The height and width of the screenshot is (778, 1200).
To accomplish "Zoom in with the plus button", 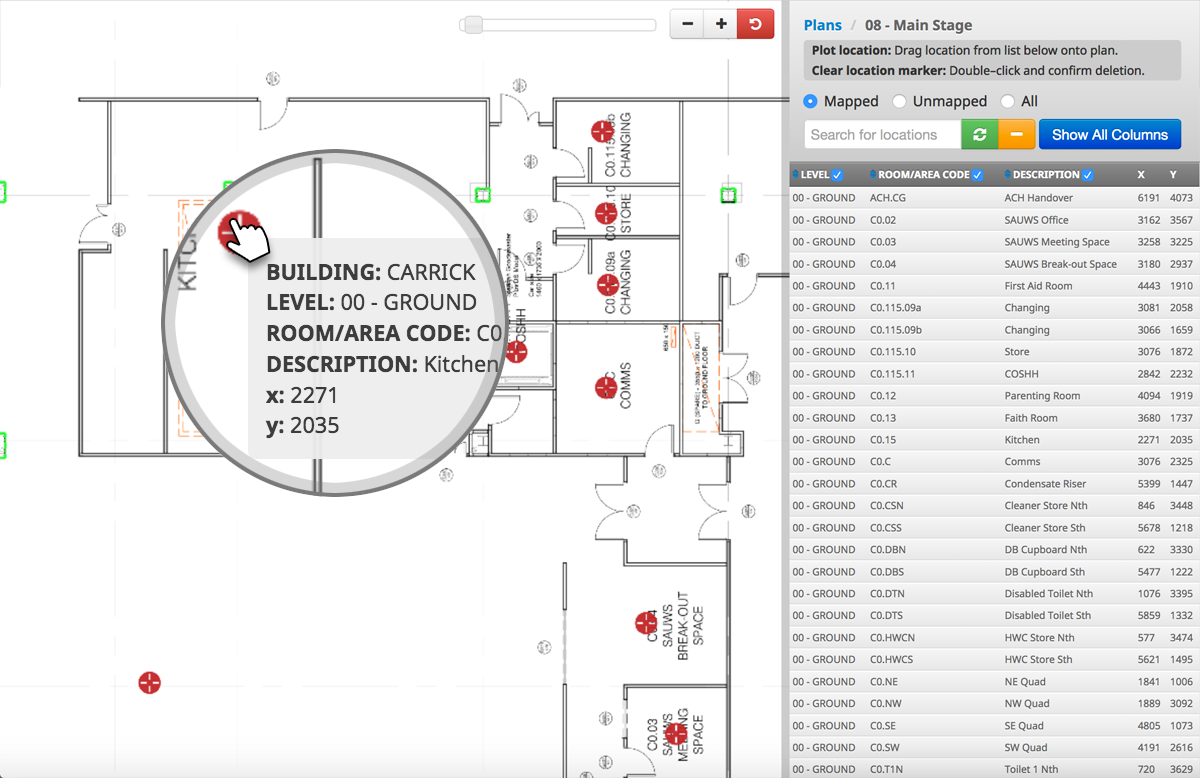I will point(720,24).
